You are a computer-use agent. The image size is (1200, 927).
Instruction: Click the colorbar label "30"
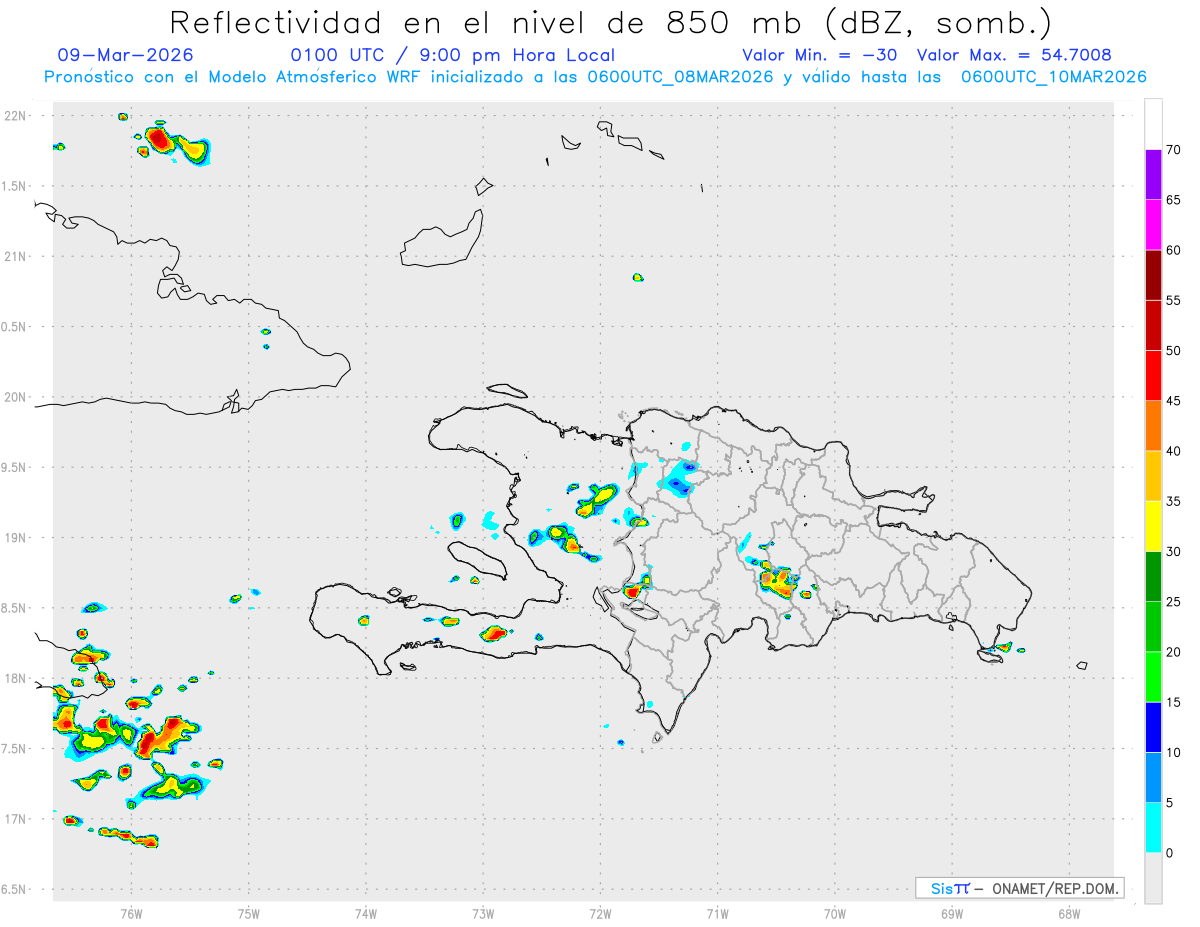click(x=1174, y=552)
